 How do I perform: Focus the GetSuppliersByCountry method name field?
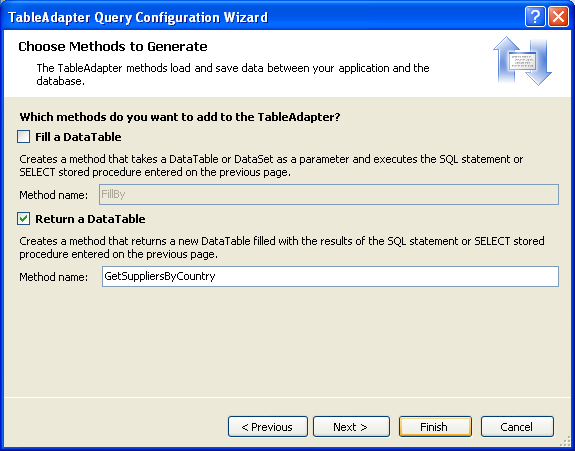point(330,276)
